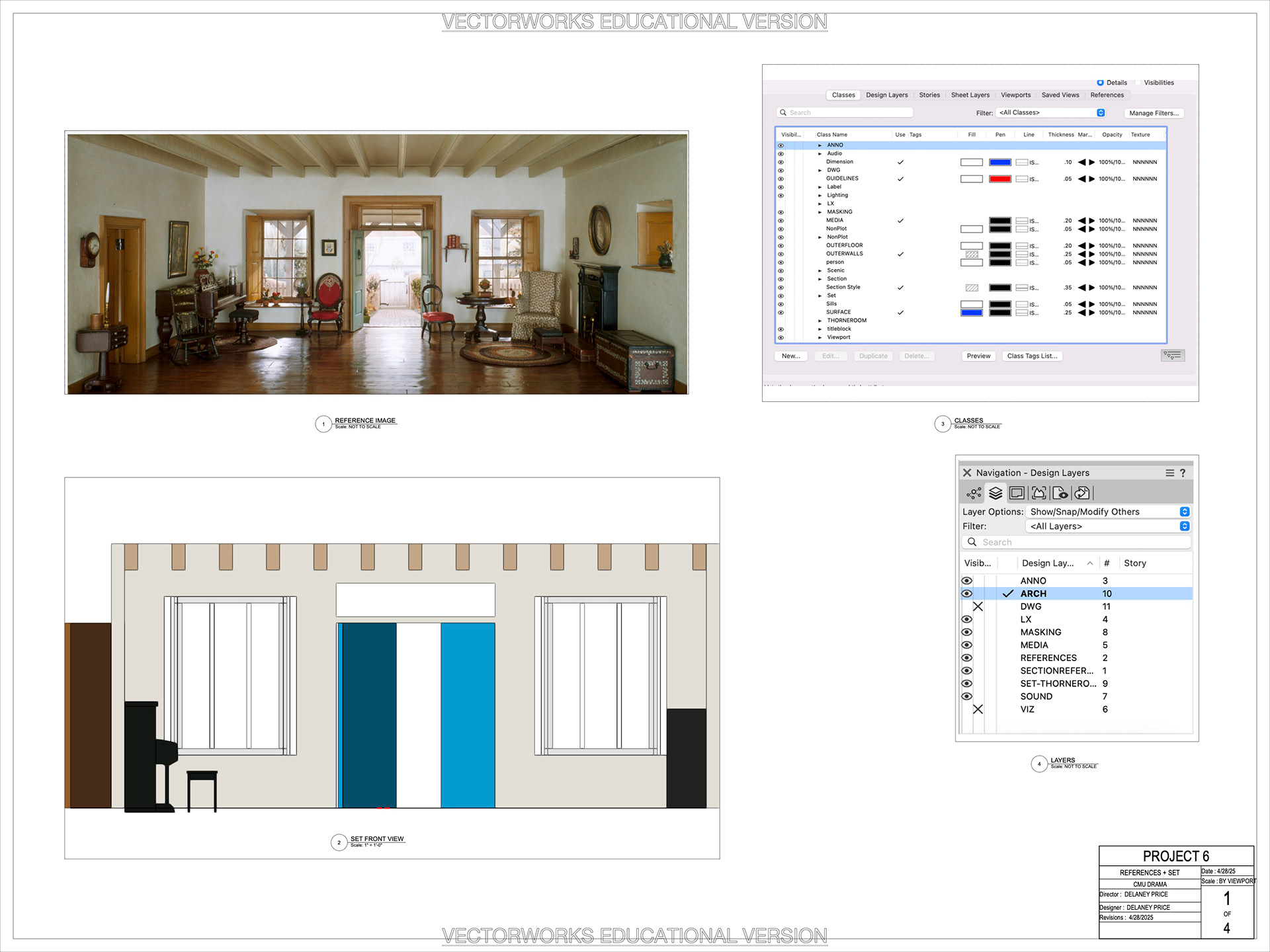1270x952 pixels.
Task: Select the Details radio button
Action: click(x=1100, y=83)
